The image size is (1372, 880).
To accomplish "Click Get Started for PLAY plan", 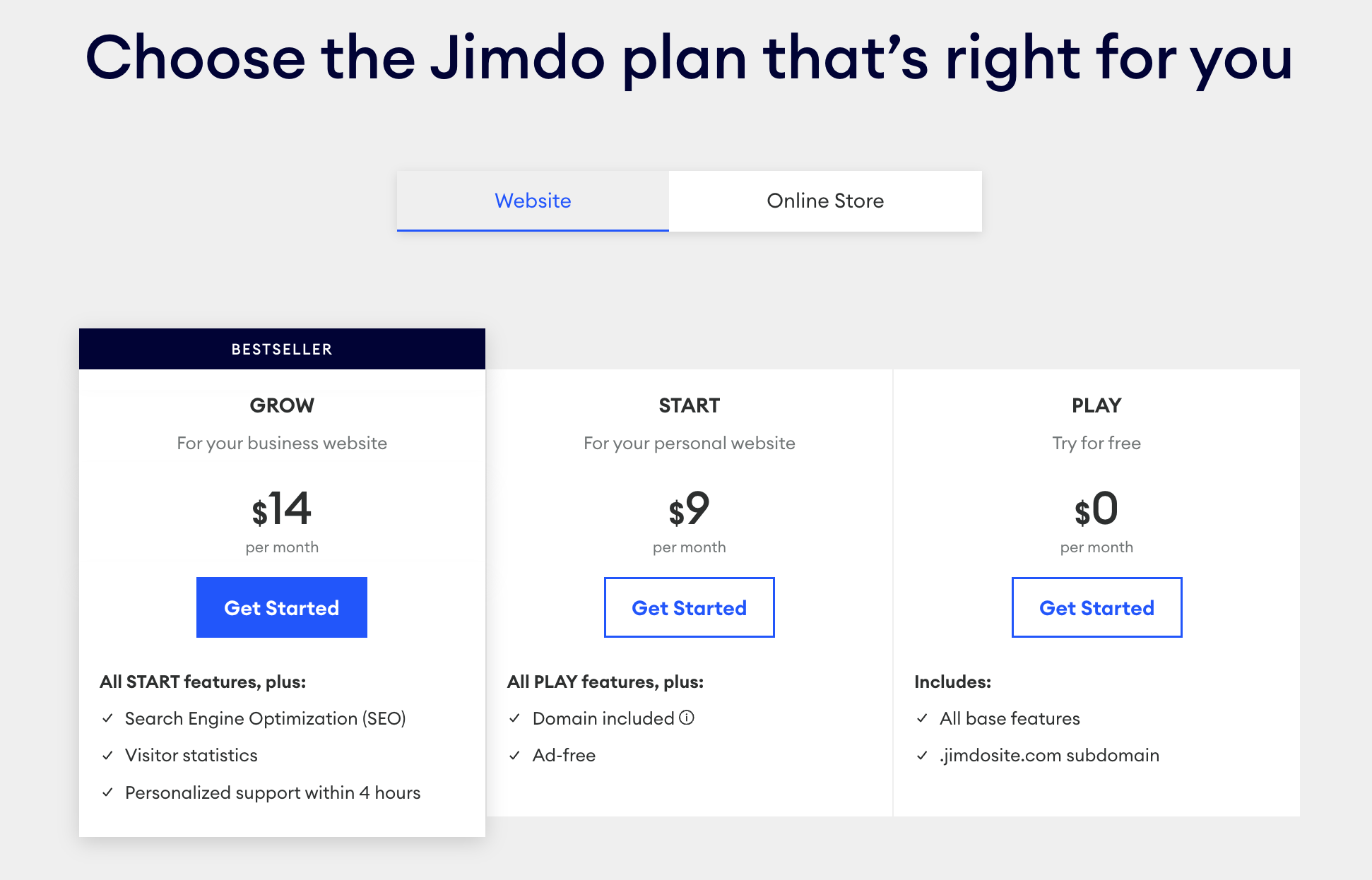I will 1096,607.
